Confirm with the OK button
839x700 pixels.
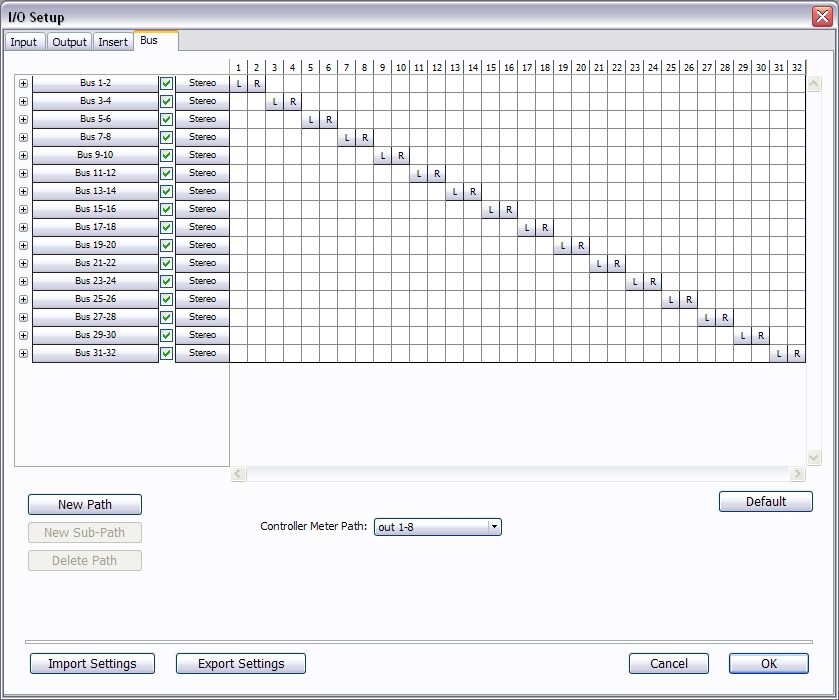768,664
